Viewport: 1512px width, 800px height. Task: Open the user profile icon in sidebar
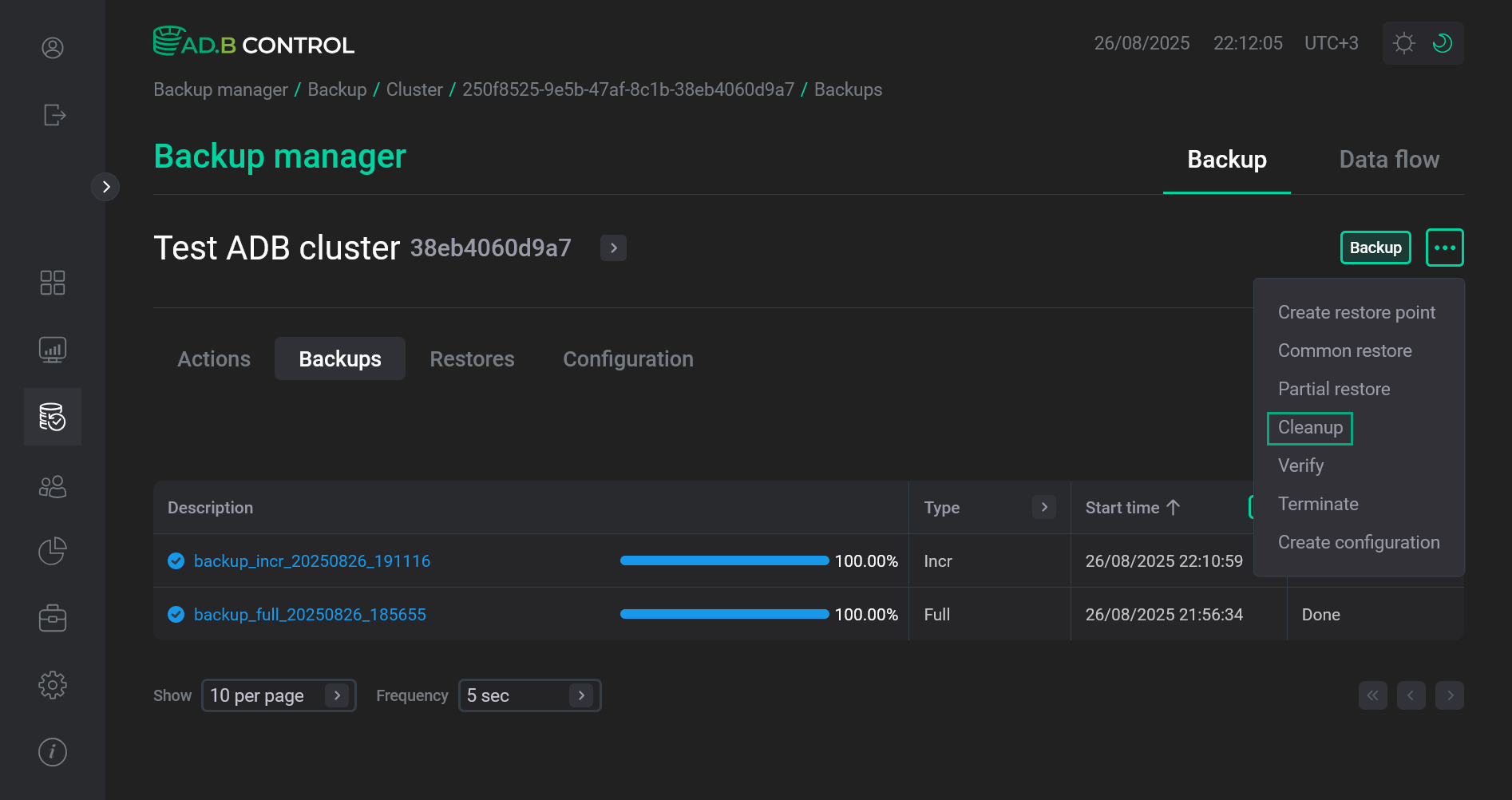click(53, 48)
